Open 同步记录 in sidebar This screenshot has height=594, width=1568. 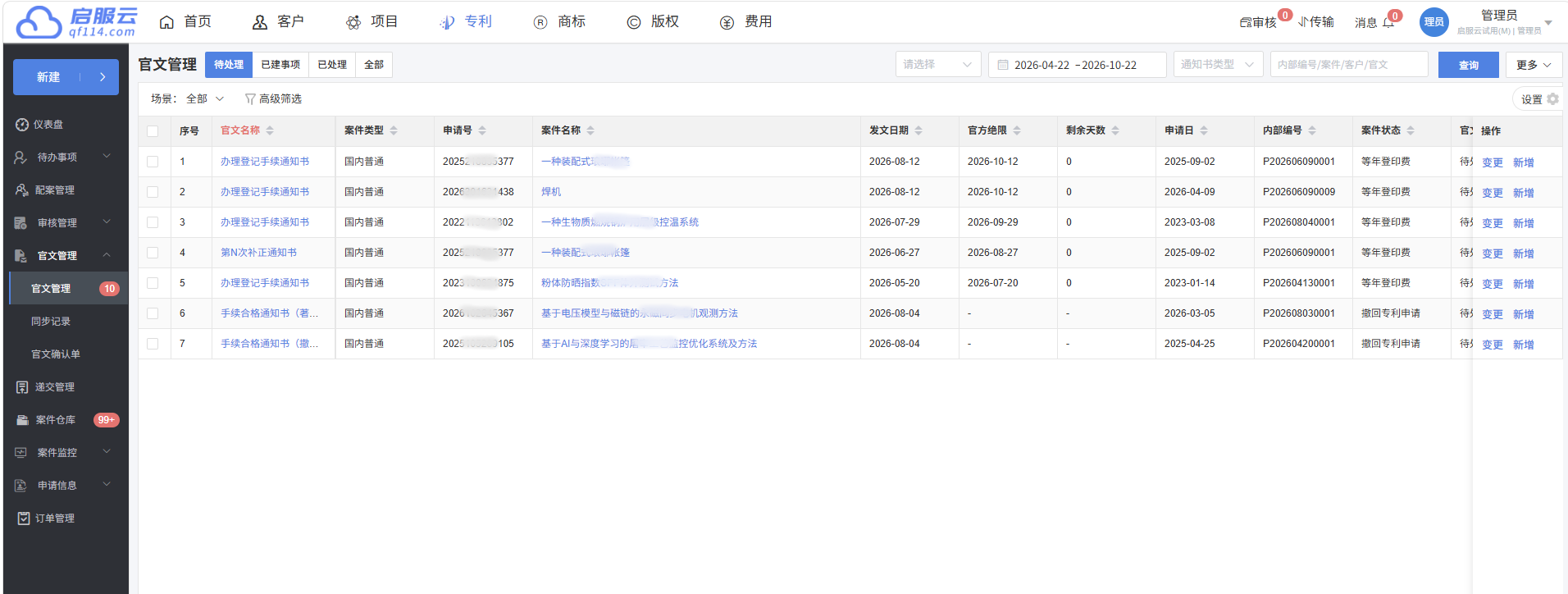click(51, 322)
